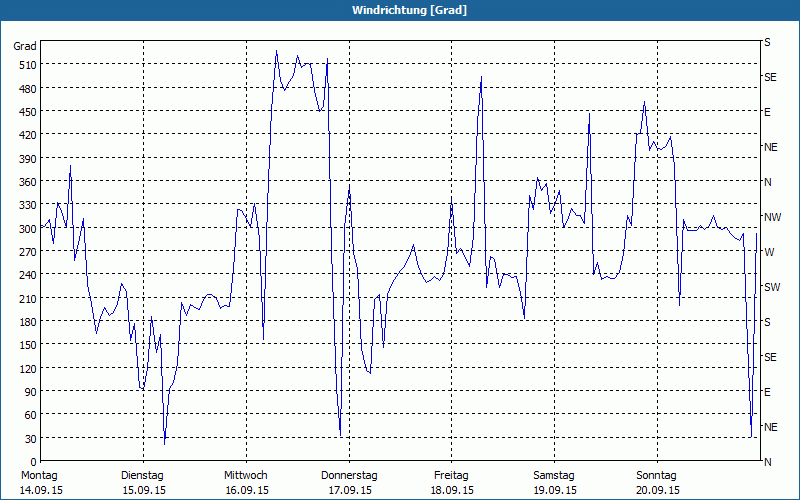Viewport: 800px width, 500px height.
Task: Select the 'Freitag' day label
Action: pos(451,476)
